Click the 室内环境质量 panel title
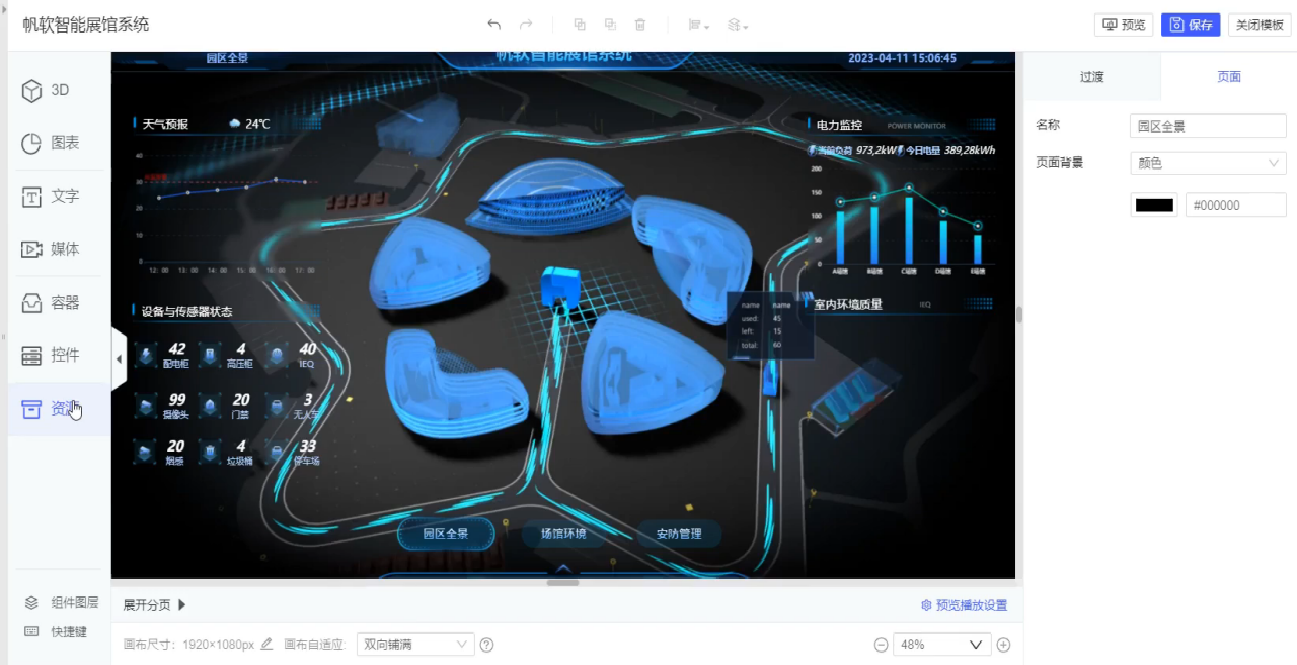Image resolution: width=1297 pixels, height=665 pixels. pos(849,304)
